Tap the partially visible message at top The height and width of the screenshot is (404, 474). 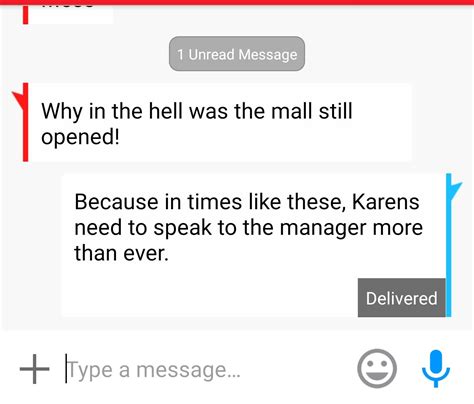click(x=68, y=13)
